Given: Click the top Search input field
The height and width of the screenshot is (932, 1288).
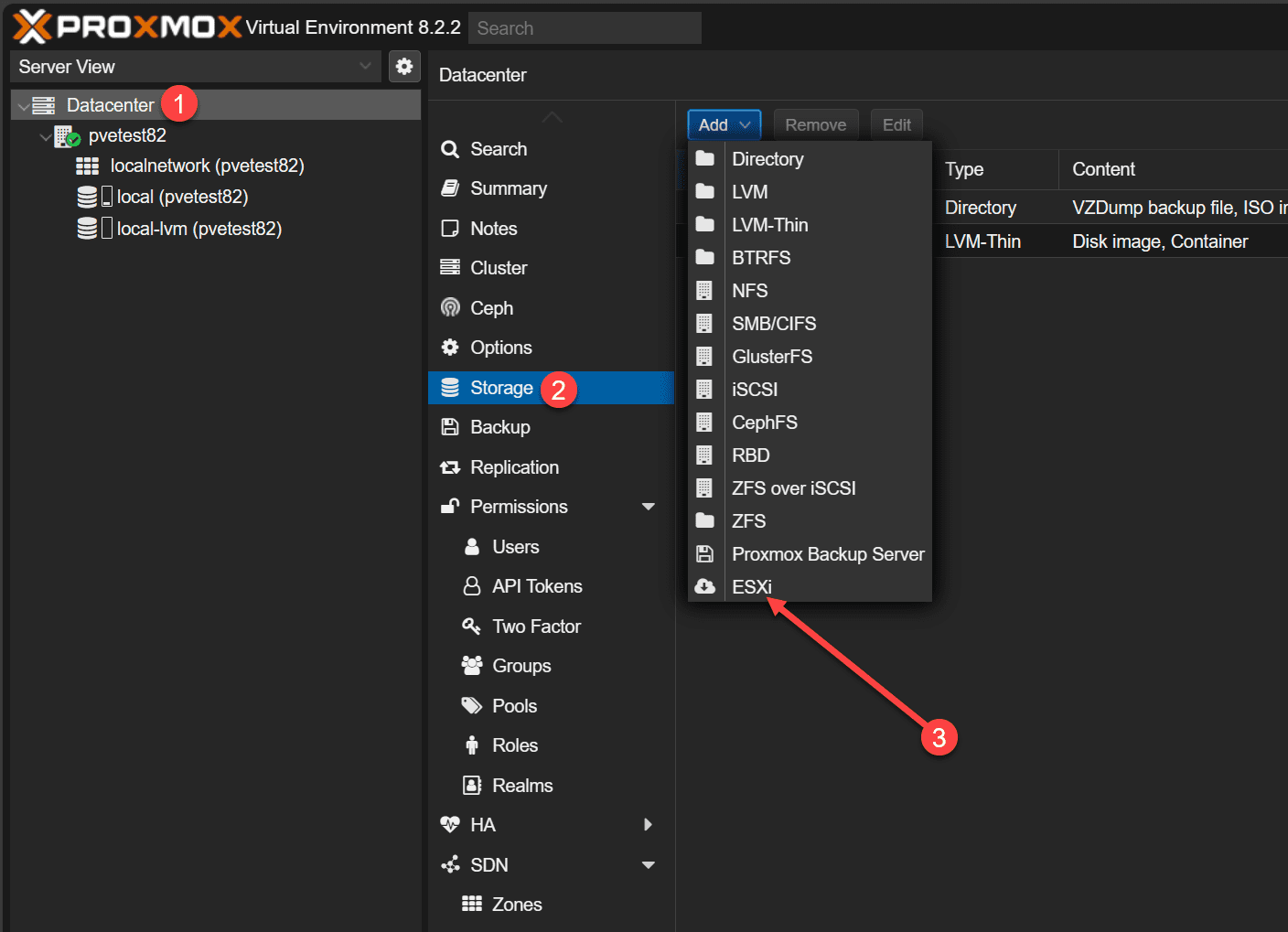Looking at the screenshot, I should [585, 28].
